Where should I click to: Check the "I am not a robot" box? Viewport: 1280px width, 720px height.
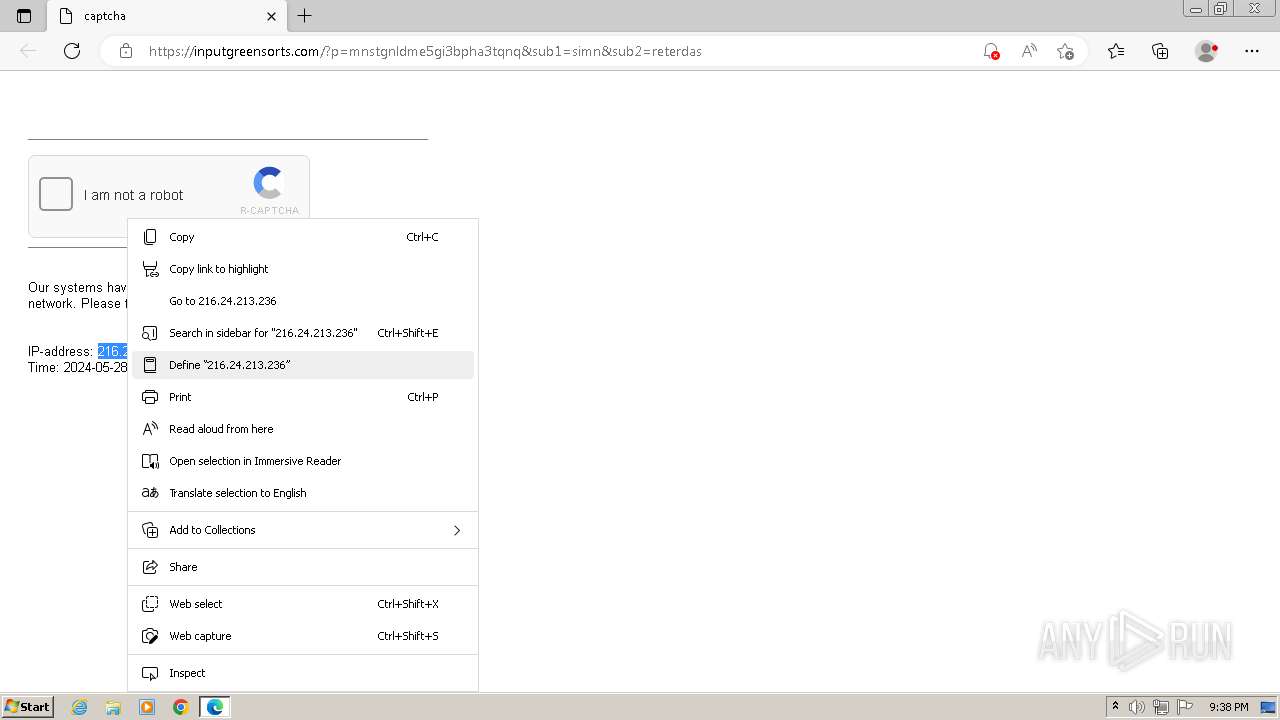56,194
